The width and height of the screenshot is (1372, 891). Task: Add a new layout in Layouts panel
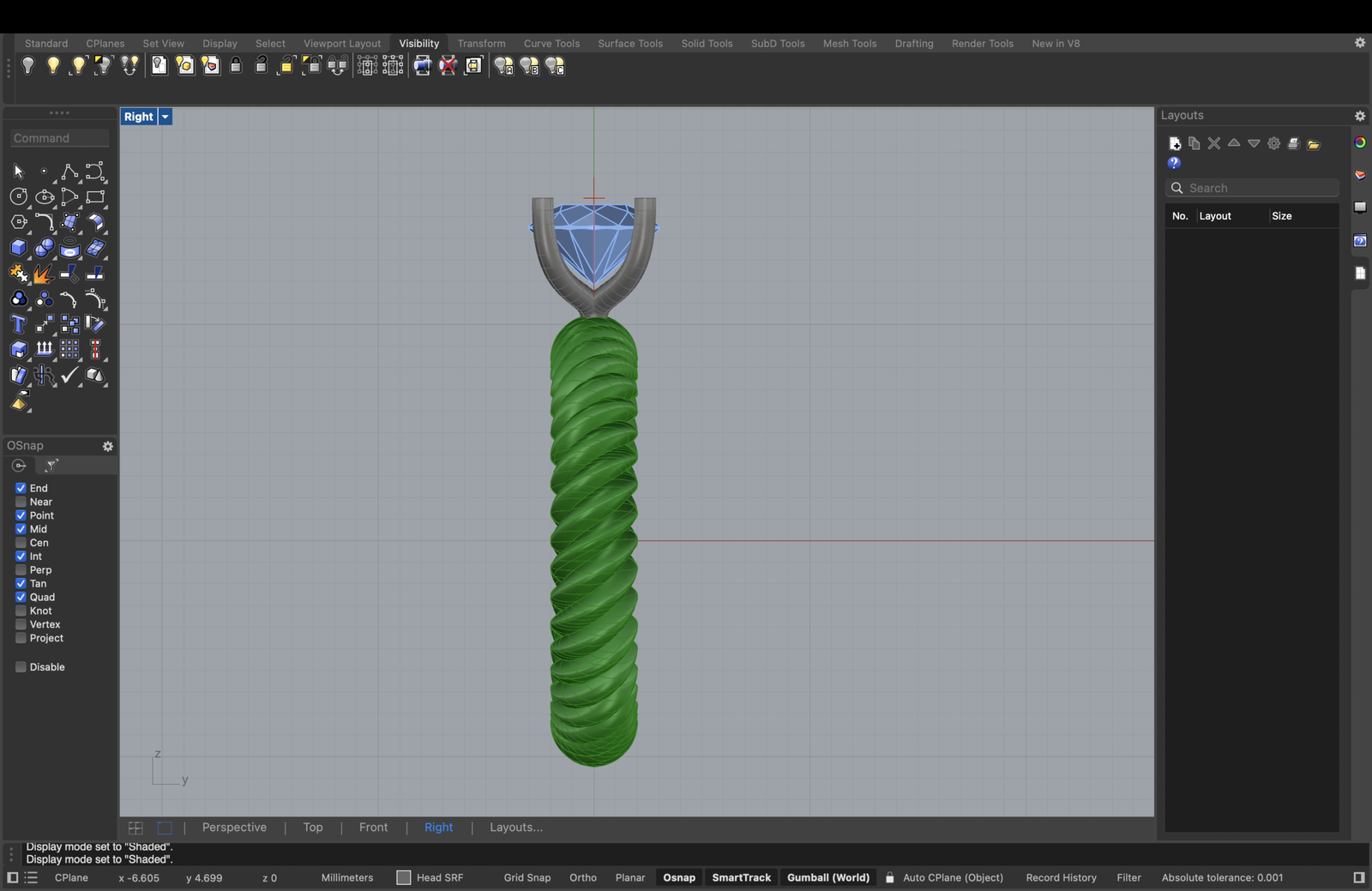(x=1175, y=143)
